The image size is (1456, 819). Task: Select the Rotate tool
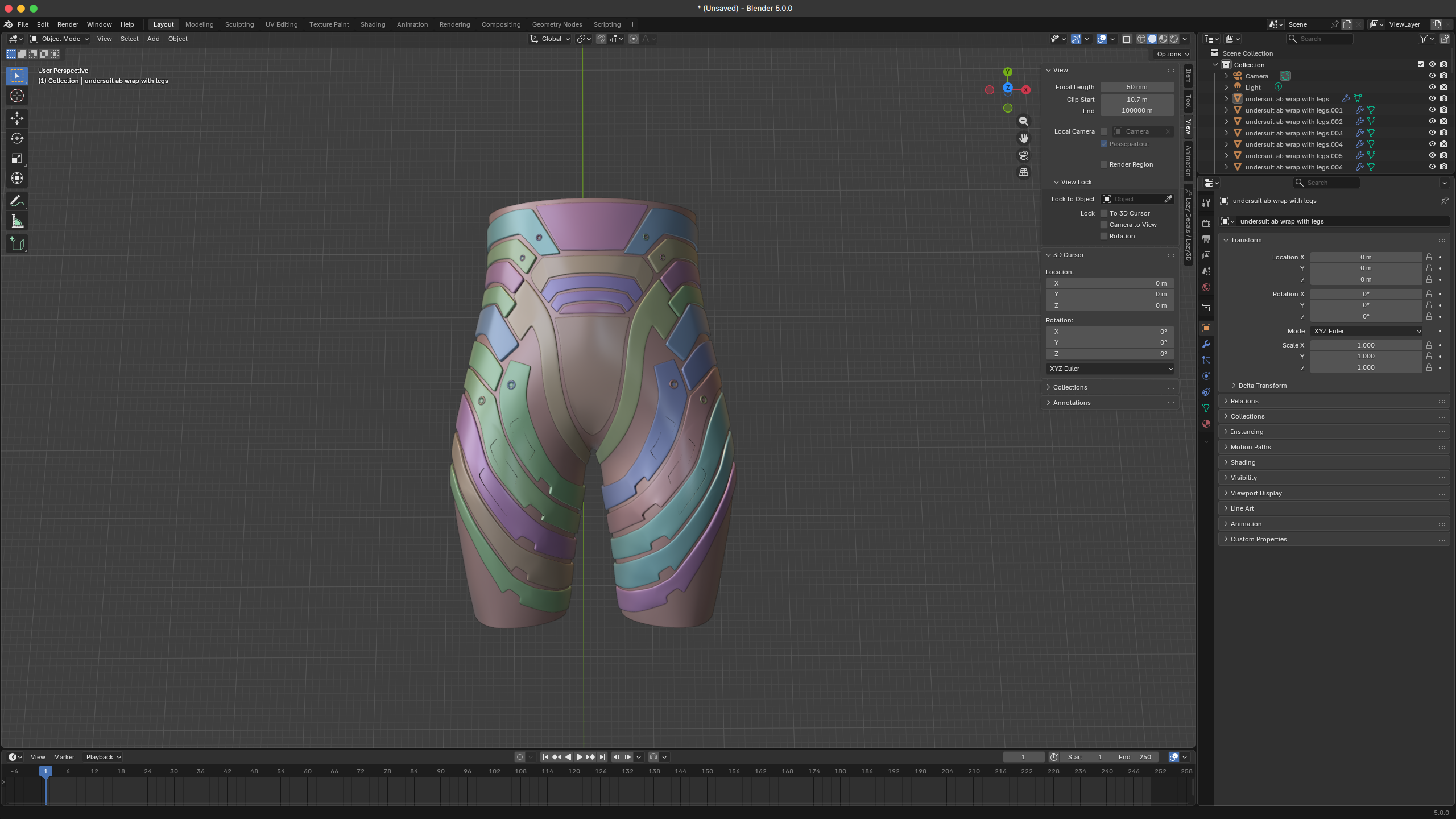16,138
